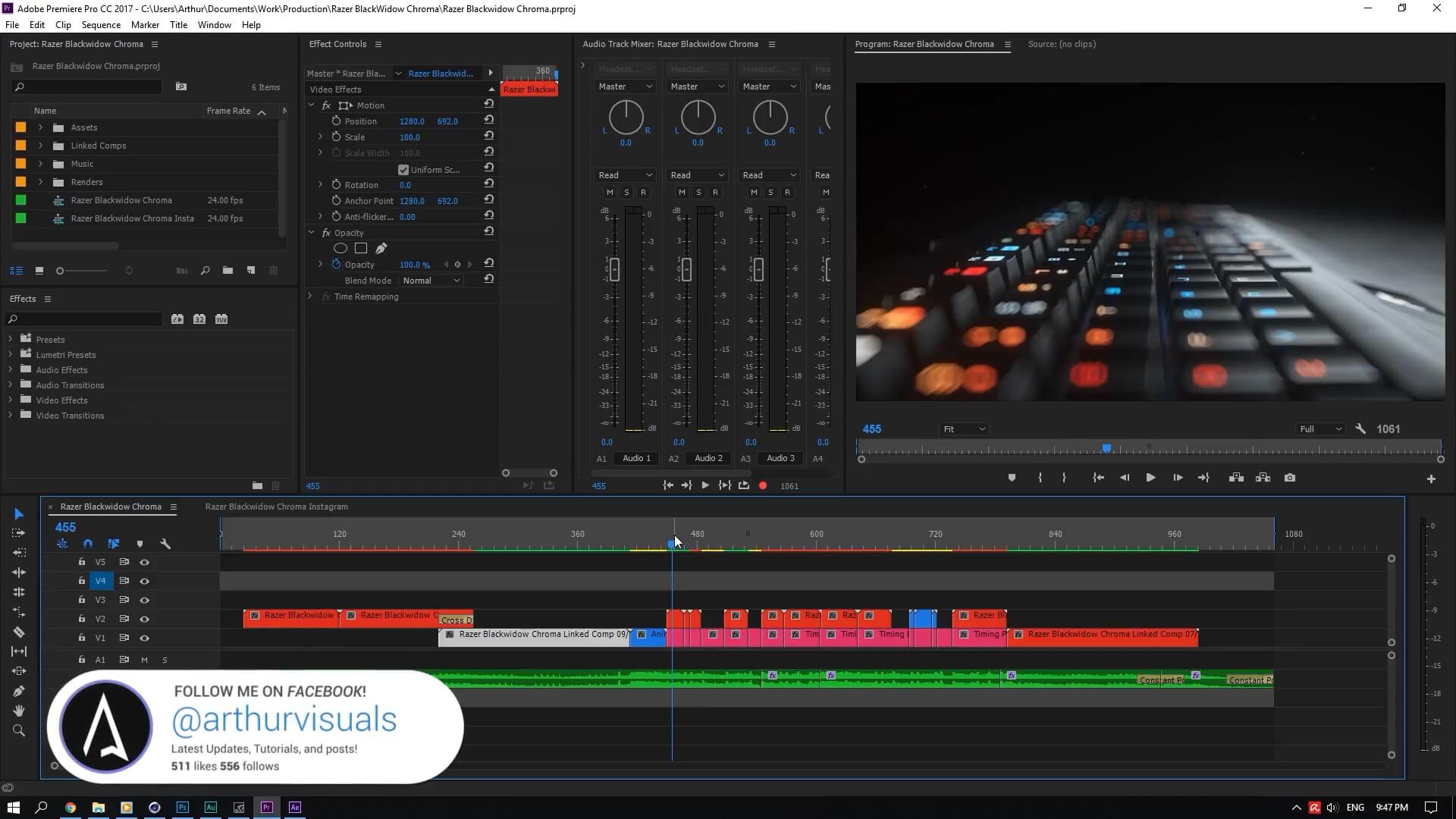The height and width of the screenshot is (819, 1456).
Task: Open the Fit zoom level dropdown
Action: tap(963, 429)
